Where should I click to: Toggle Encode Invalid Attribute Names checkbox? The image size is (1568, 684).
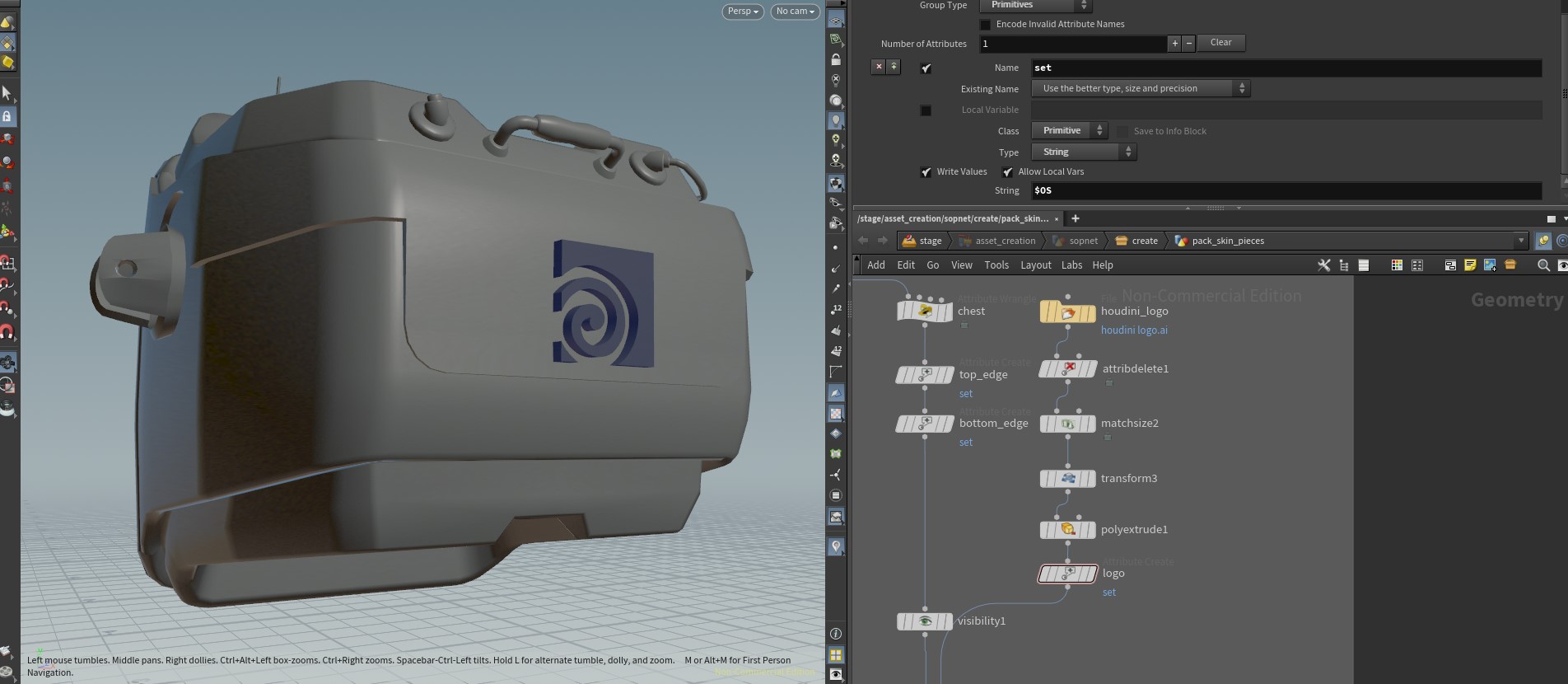[985, 25]
